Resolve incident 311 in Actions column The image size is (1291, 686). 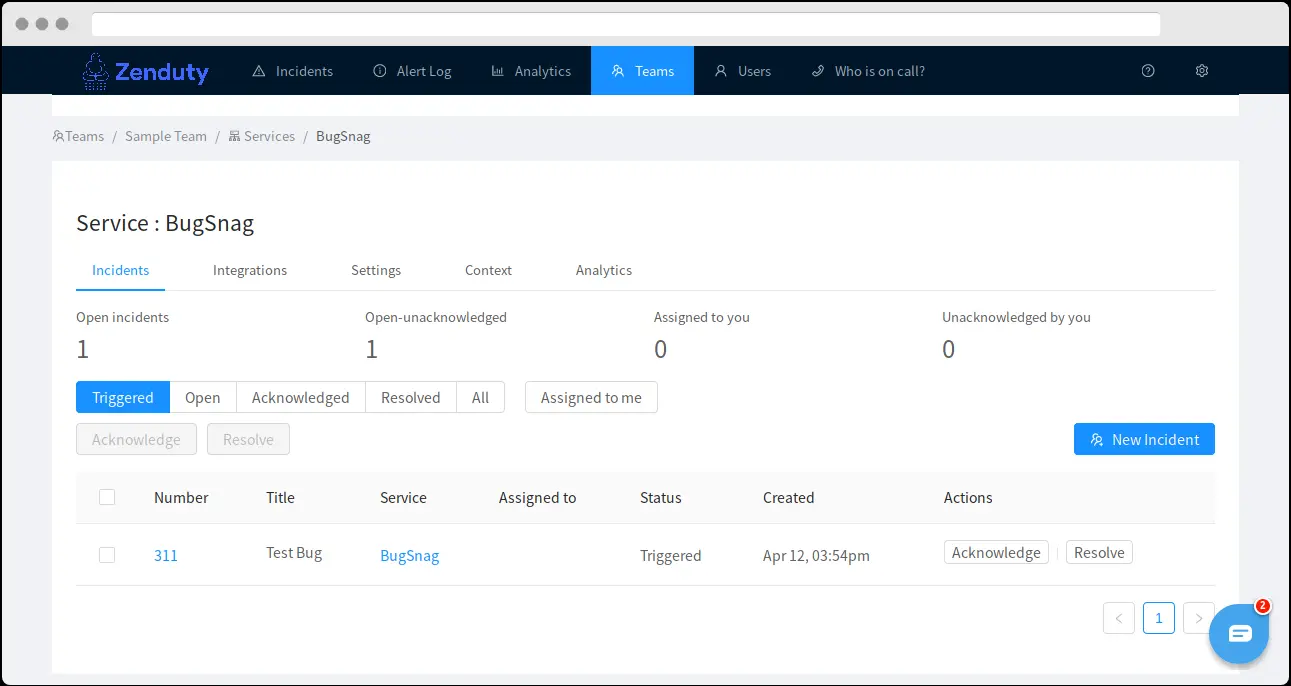pos(1099,552)
